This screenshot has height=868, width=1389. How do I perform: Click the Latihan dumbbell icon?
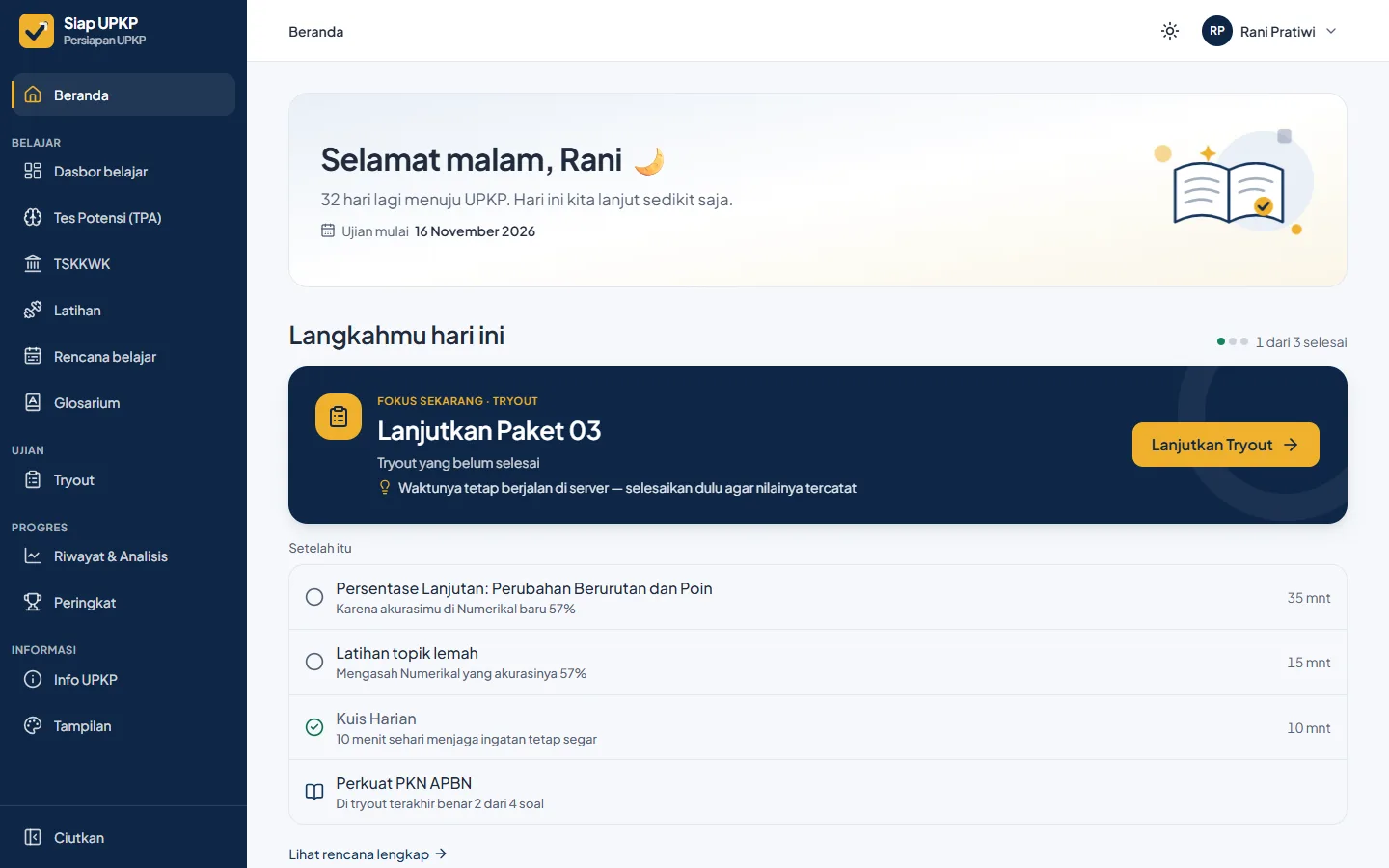point(33,310)
